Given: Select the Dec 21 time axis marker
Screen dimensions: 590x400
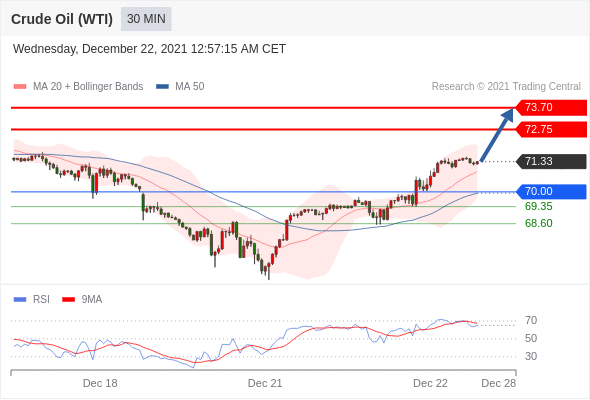Looking at the screenshot, I should [265, 383].
